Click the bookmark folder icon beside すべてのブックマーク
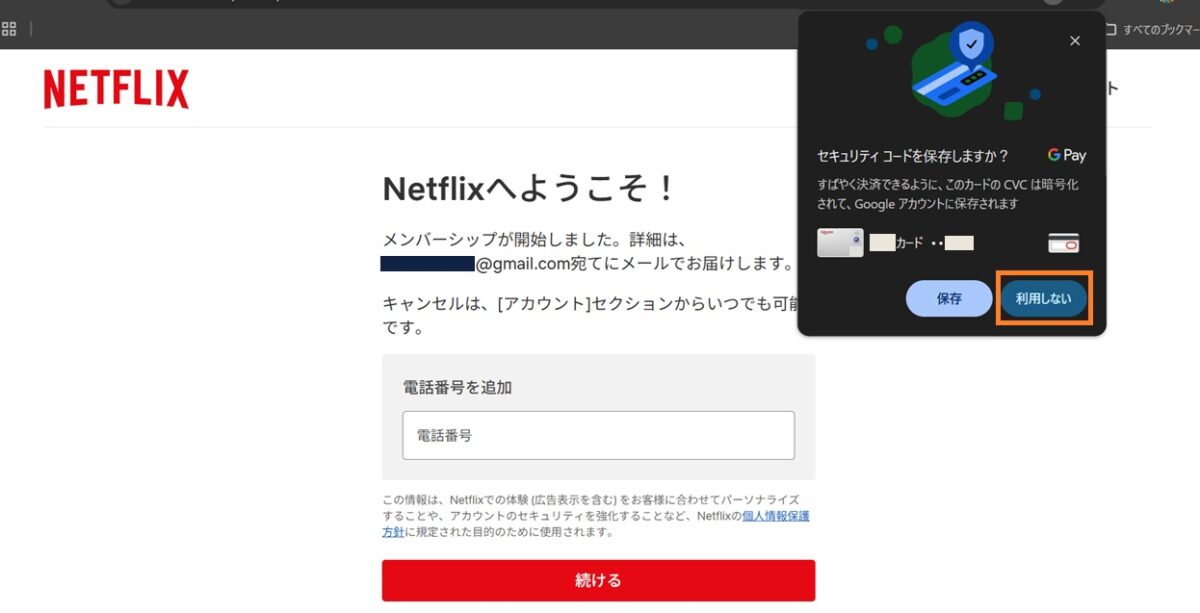The height and width of the screenshot is (613, 1200). tap(1111, 28)
